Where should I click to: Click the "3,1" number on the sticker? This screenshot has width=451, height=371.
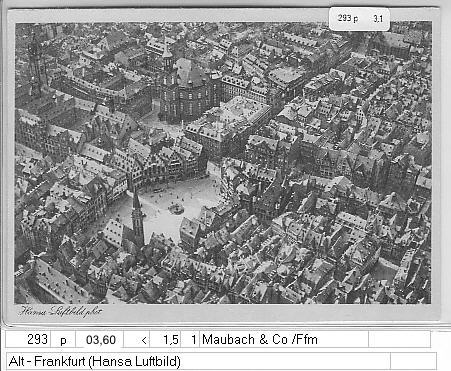coord(378,19)
